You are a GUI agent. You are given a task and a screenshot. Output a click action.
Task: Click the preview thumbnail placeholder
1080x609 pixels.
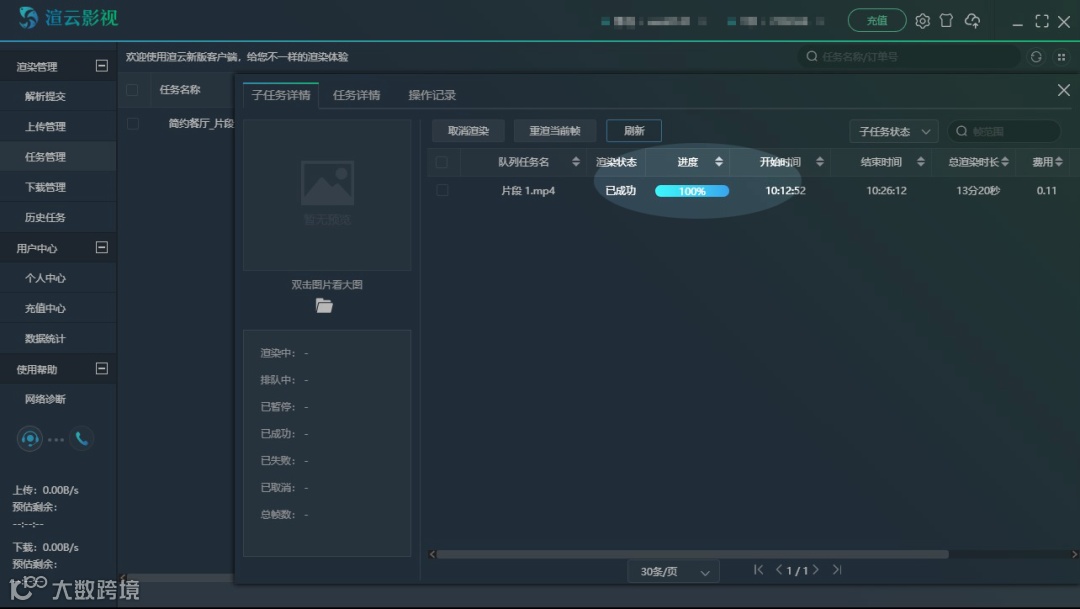tap(327, 195)
